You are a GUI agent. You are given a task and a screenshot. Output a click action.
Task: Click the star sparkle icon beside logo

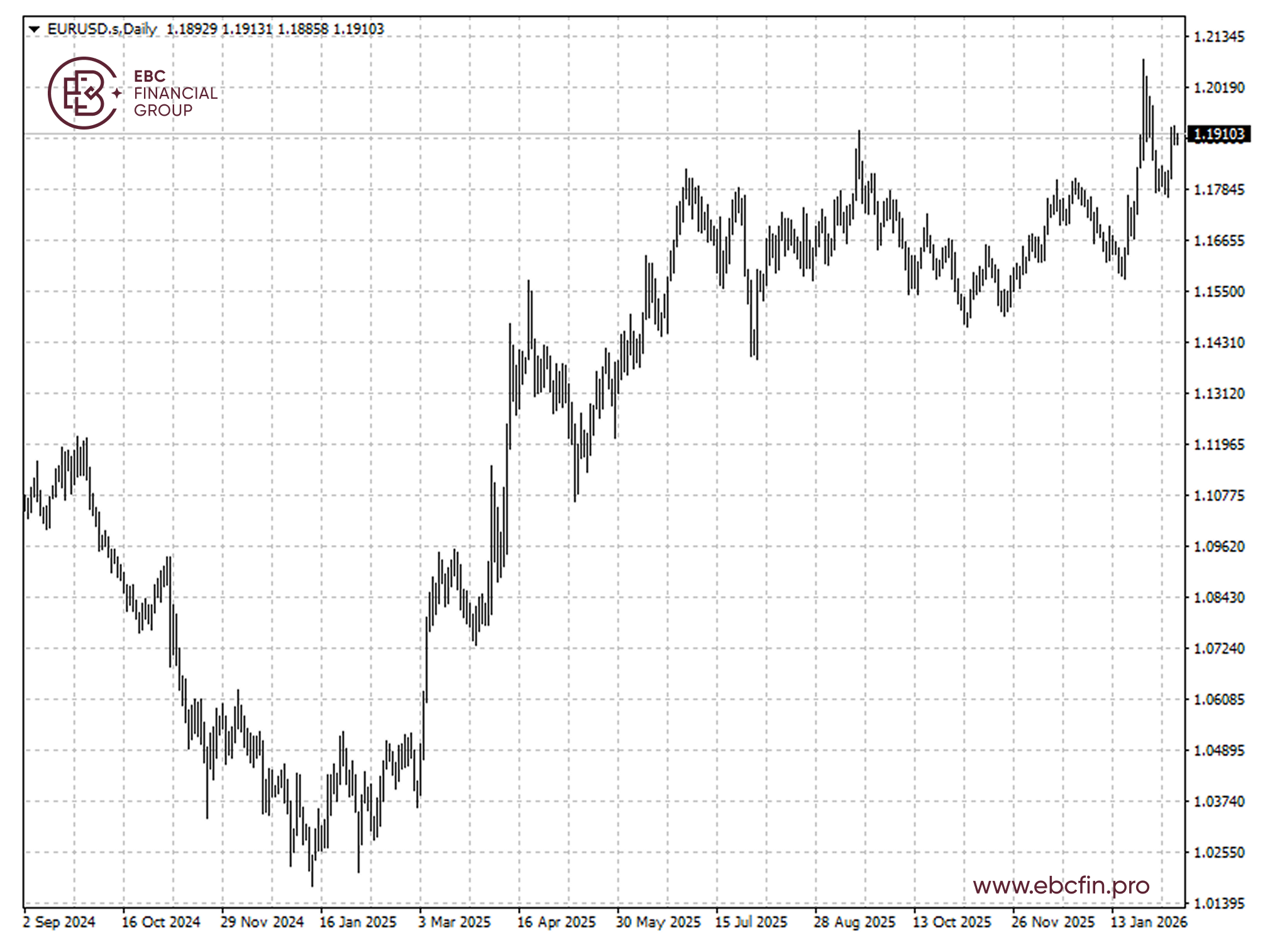[117, 93]
